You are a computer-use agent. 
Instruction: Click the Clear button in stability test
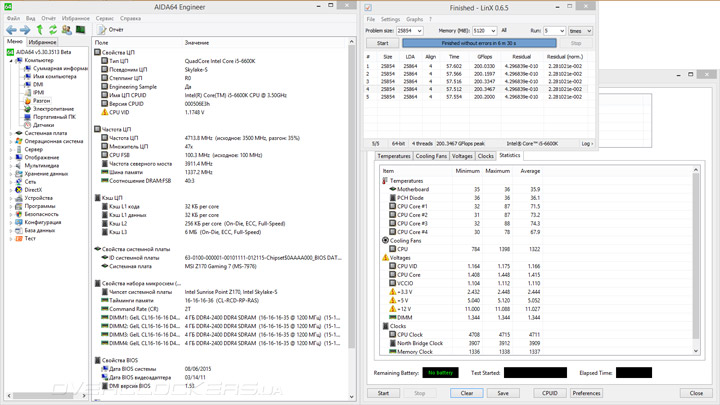(466, 393)
